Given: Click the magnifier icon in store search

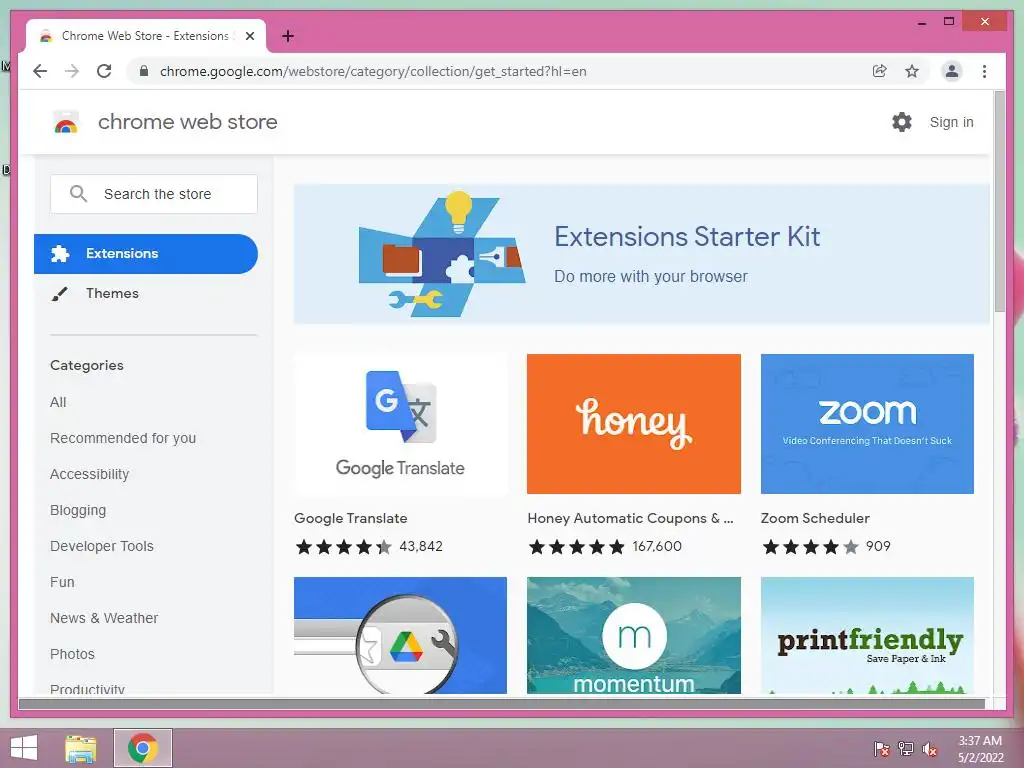Looking at the screenshot, I should coord(78,194).
